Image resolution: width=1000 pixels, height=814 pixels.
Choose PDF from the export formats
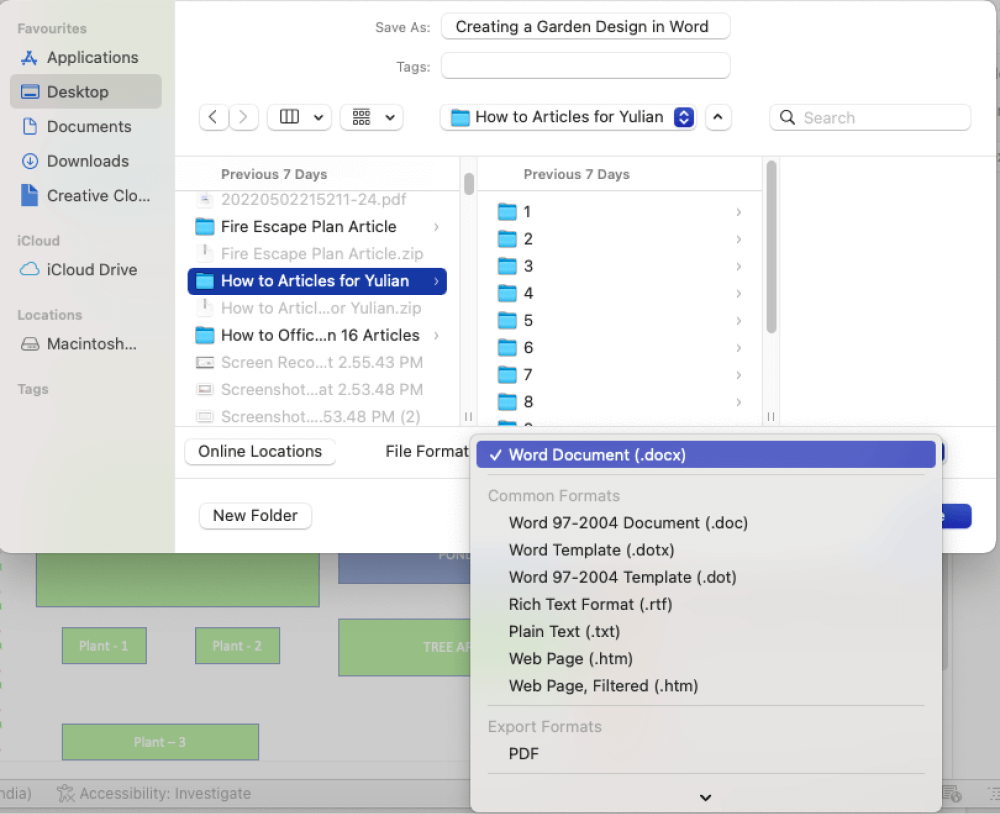click(523, 754)
